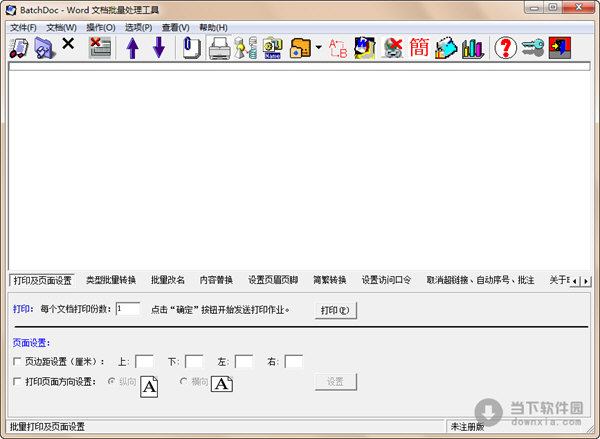Open the 选项(P) menu
Image resolution: width=600 pixels, height=439 pixels.
click(x=139, y=28)
